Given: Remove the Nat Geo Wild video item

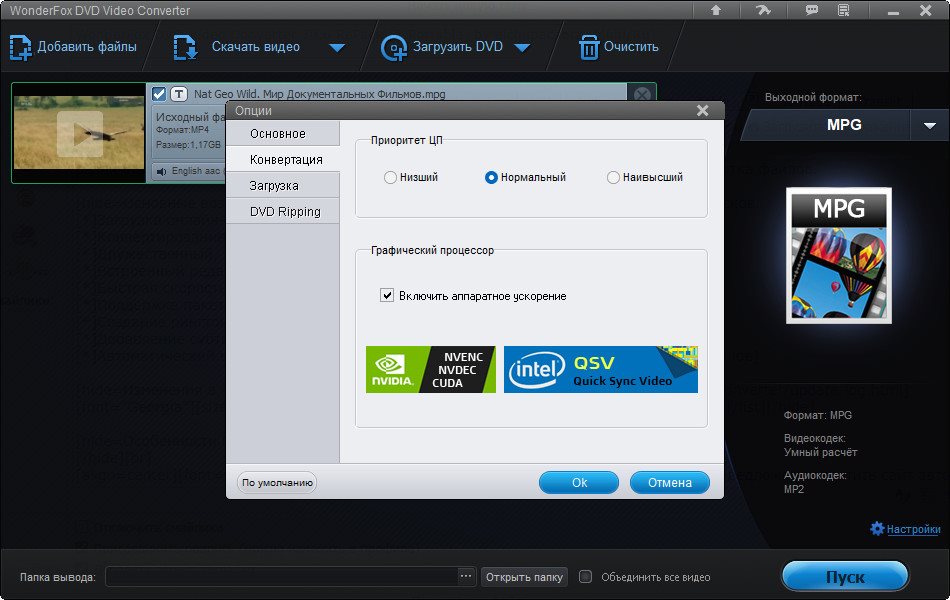Looking at the screenshot, I should click(642, 95).
